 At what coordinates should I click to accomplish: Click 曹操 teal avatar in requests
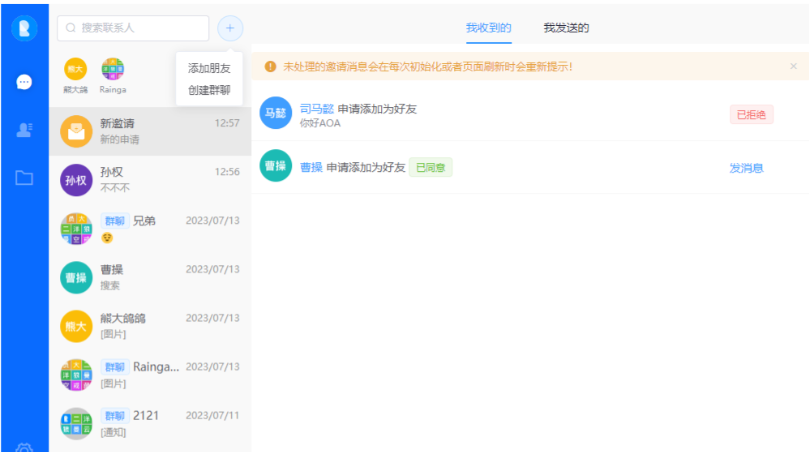click(x=276, y=166)
